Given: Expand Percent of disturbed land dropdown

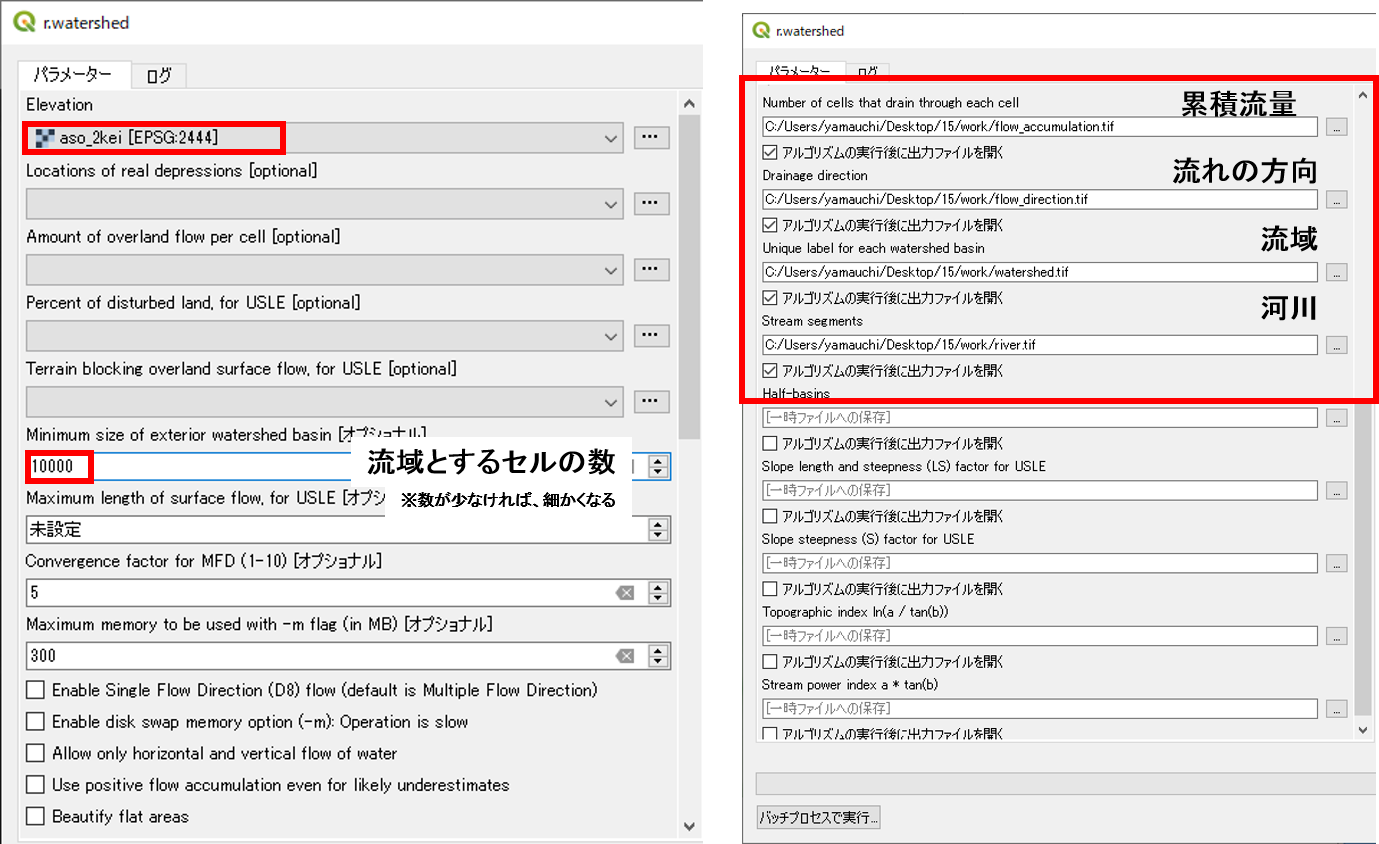Looking at the screenshot, I should pyautogui.click(x=323, y=336).
